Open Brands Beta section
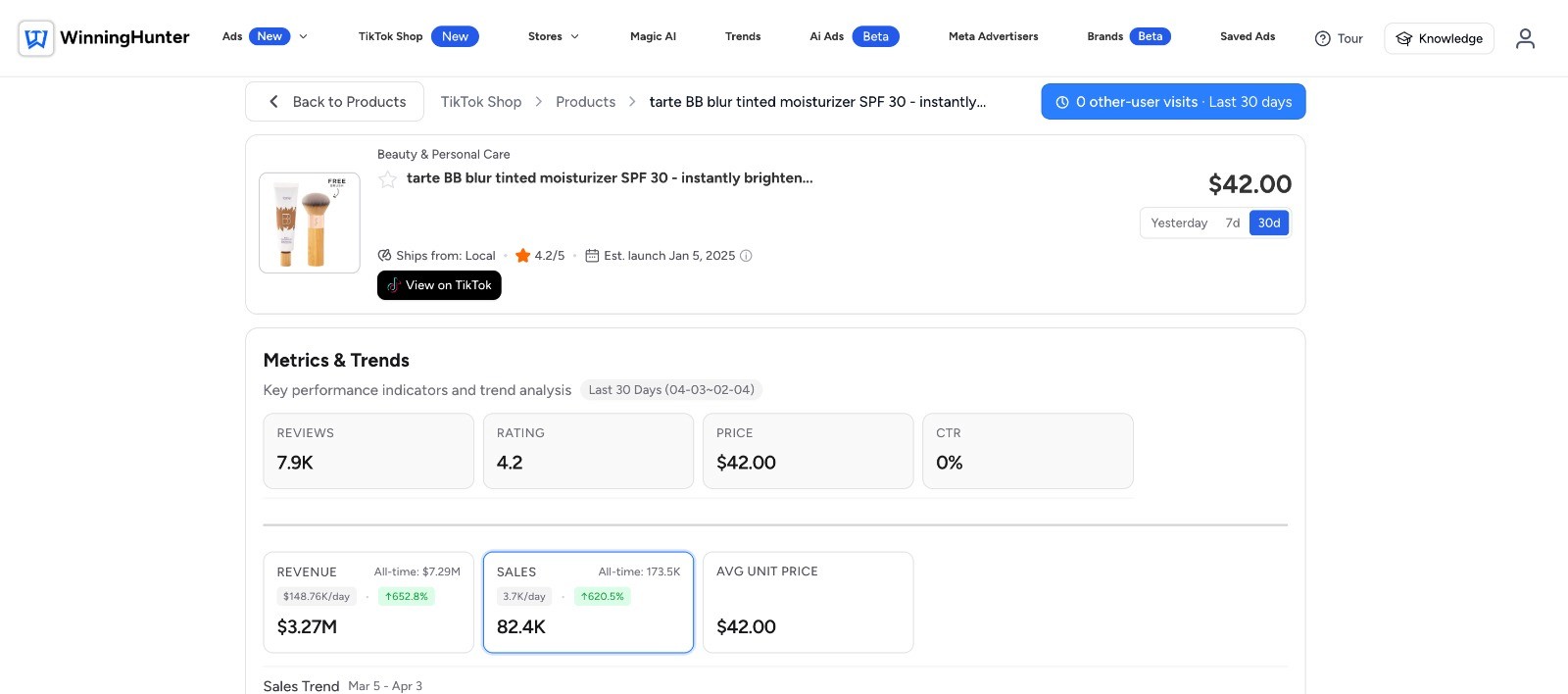This screenshot has width=1568, height=694. [x=1129, y=36]
